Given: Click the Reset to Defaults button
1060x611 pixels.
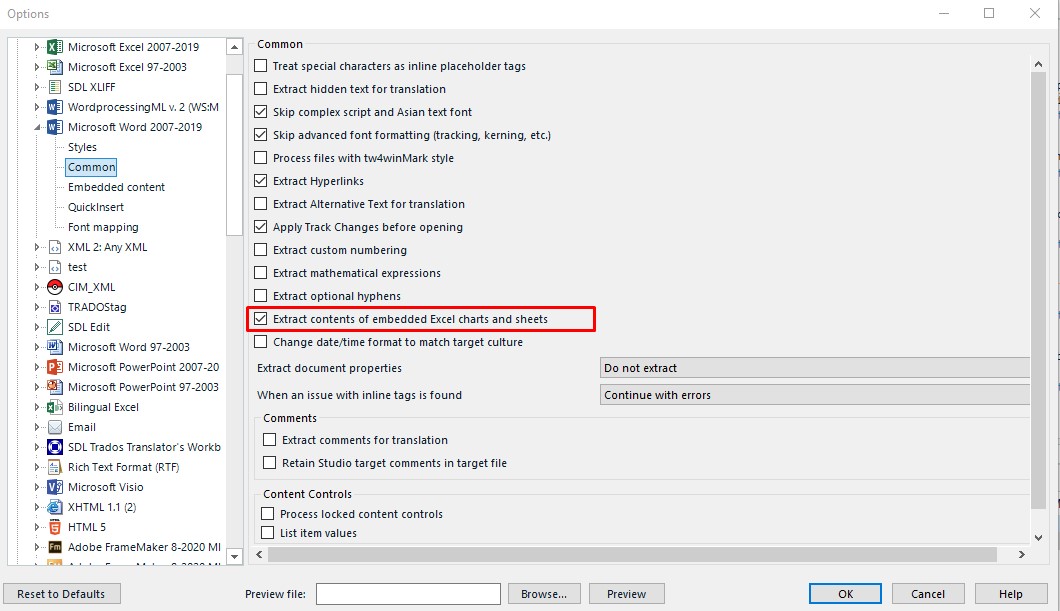Looking at the screenshot, I should pyautogui.click(x=62, y=593).
